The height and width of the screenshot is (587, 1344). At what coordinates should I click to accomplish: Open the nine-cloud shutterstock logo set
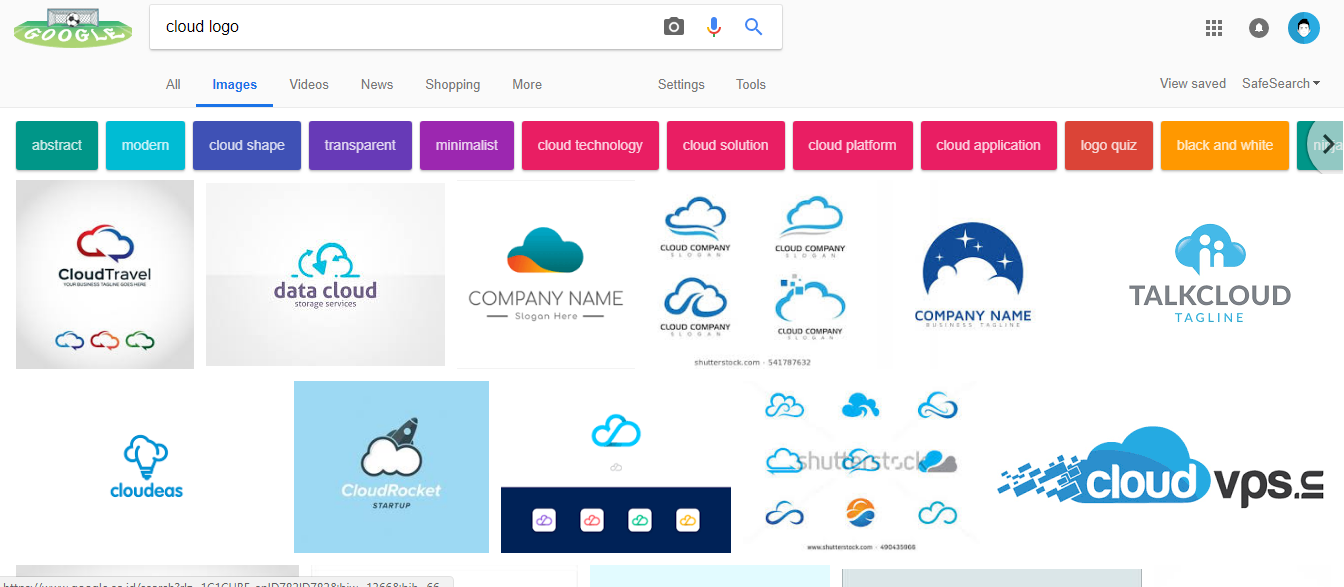click(x=861, y=467)
